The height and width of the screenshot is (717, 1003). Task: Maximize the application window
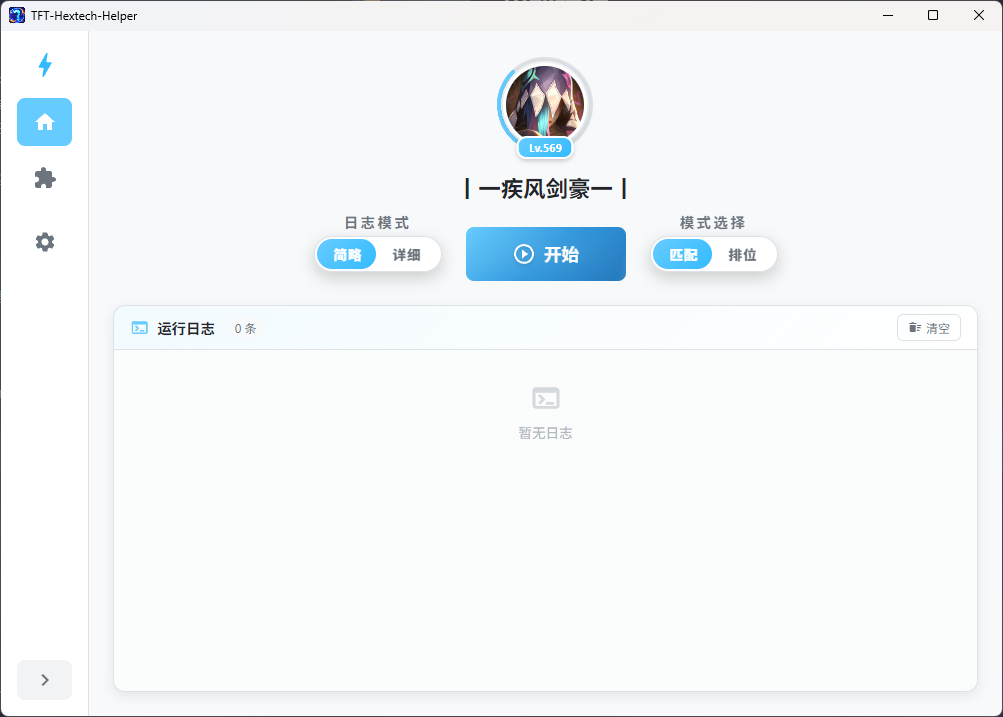(x=933, y=15)
